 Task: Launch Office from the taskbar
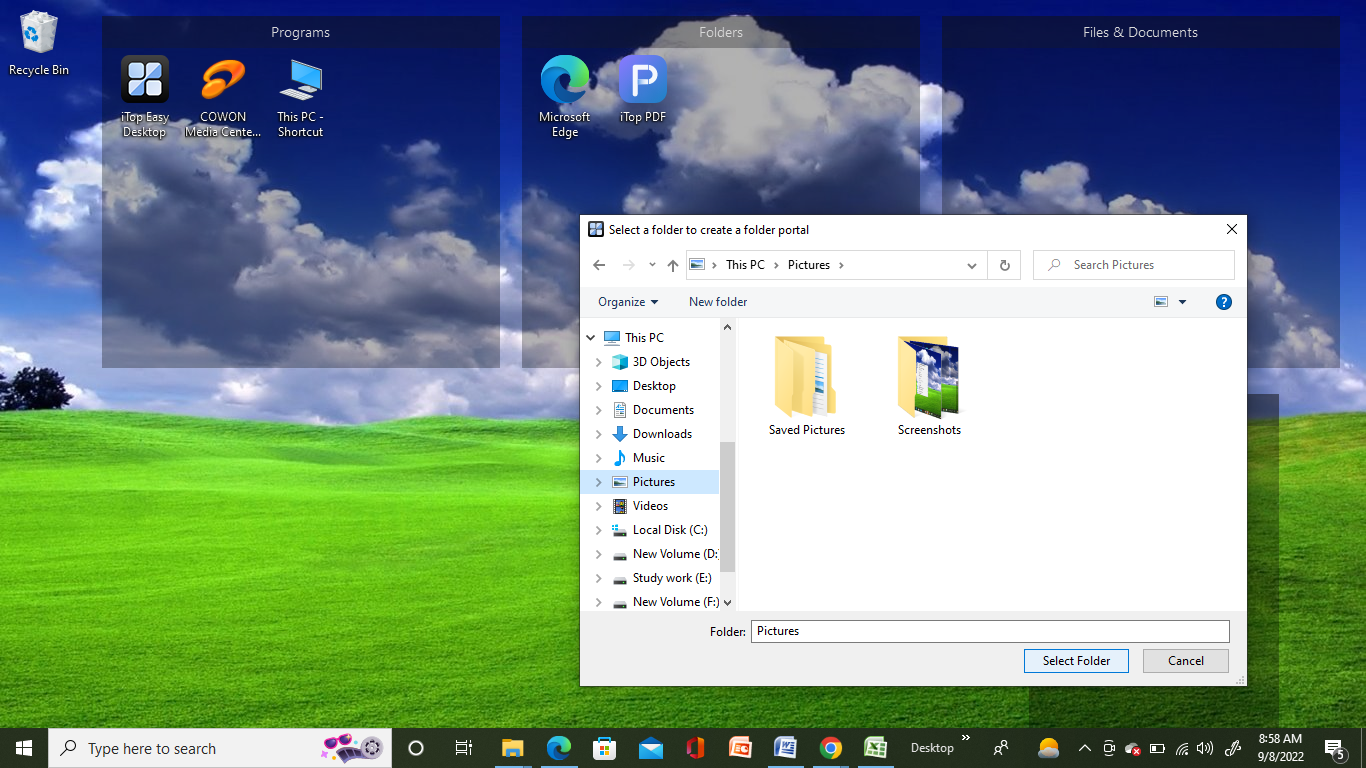(696, 748)
